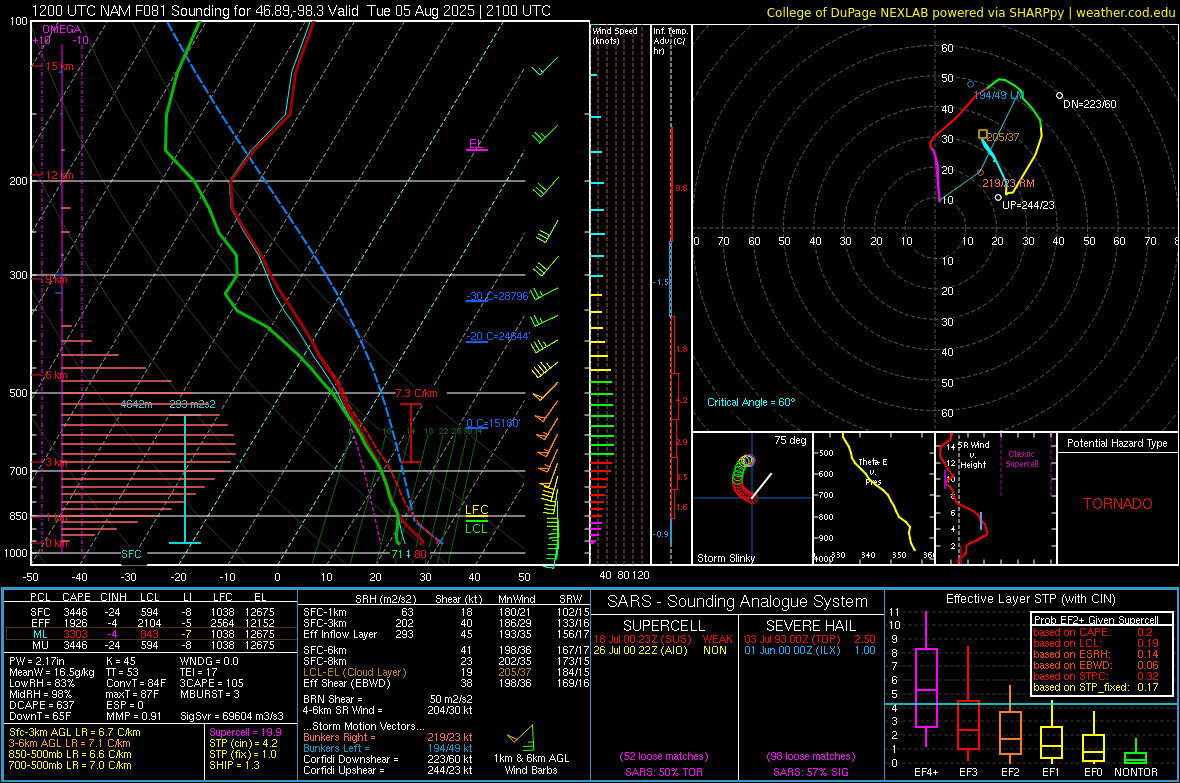Select the SFC-1km shear row
The image size is (1180, 783).
tap(446, 612)
